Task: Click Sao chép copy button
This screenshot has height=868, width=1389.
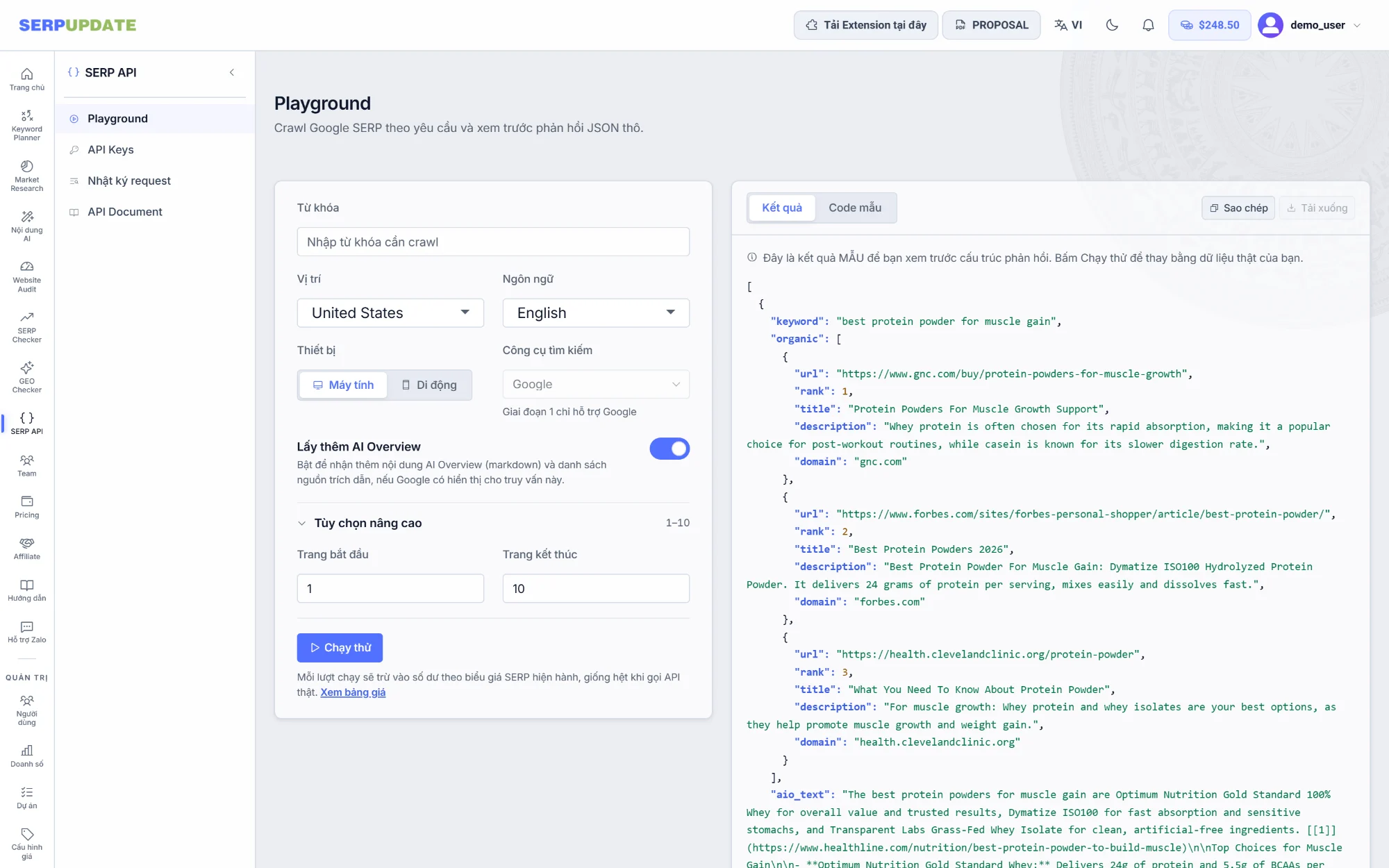Action: (1238, 208)
